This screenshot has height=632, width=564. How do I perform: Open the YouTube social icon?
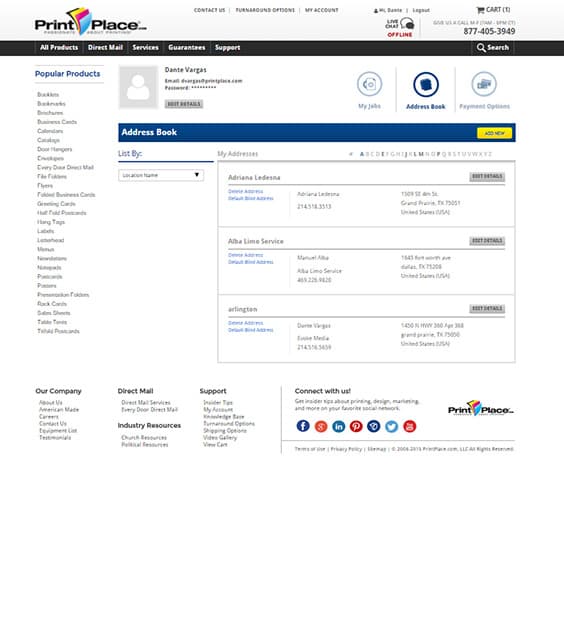click(410, 426)
